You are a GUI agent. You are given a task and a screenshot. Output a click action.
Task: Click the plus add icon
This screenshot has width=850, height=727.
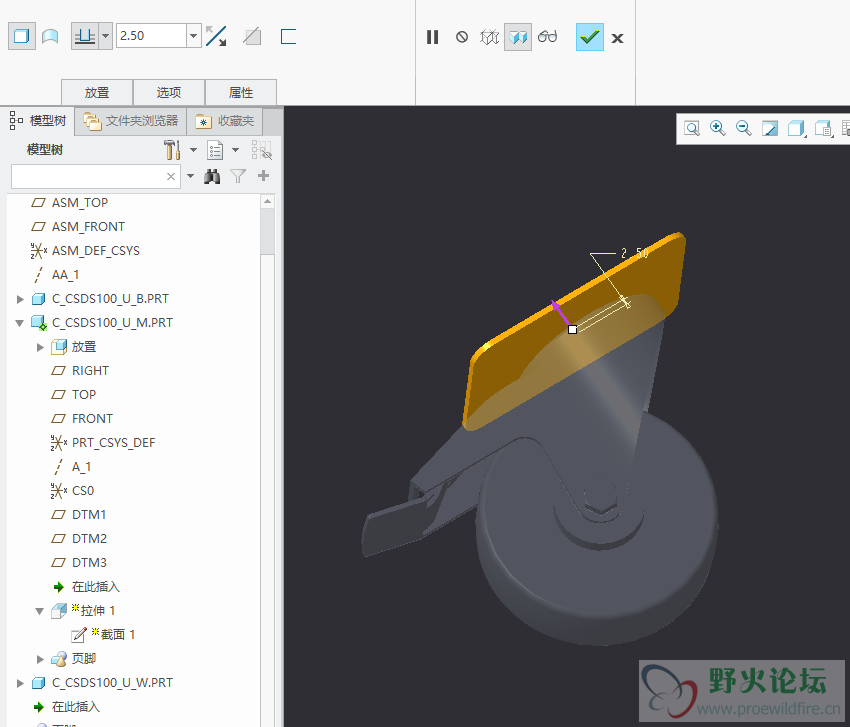coord(263,176)
